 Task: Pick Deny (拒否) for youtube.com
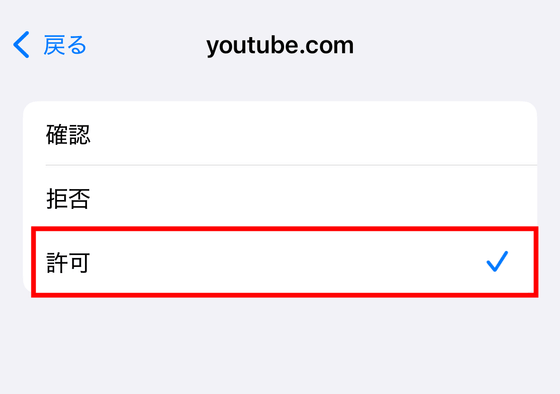click(280, 197)
